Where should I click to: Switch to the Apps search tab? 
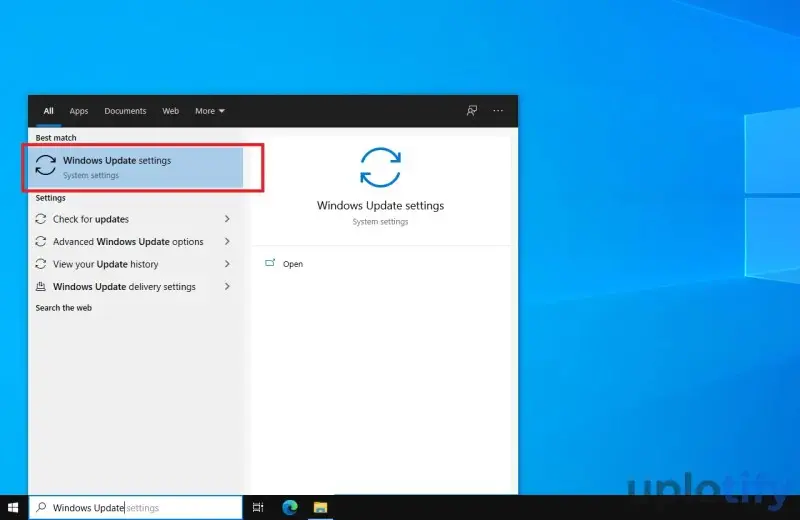tap(79, 111)
